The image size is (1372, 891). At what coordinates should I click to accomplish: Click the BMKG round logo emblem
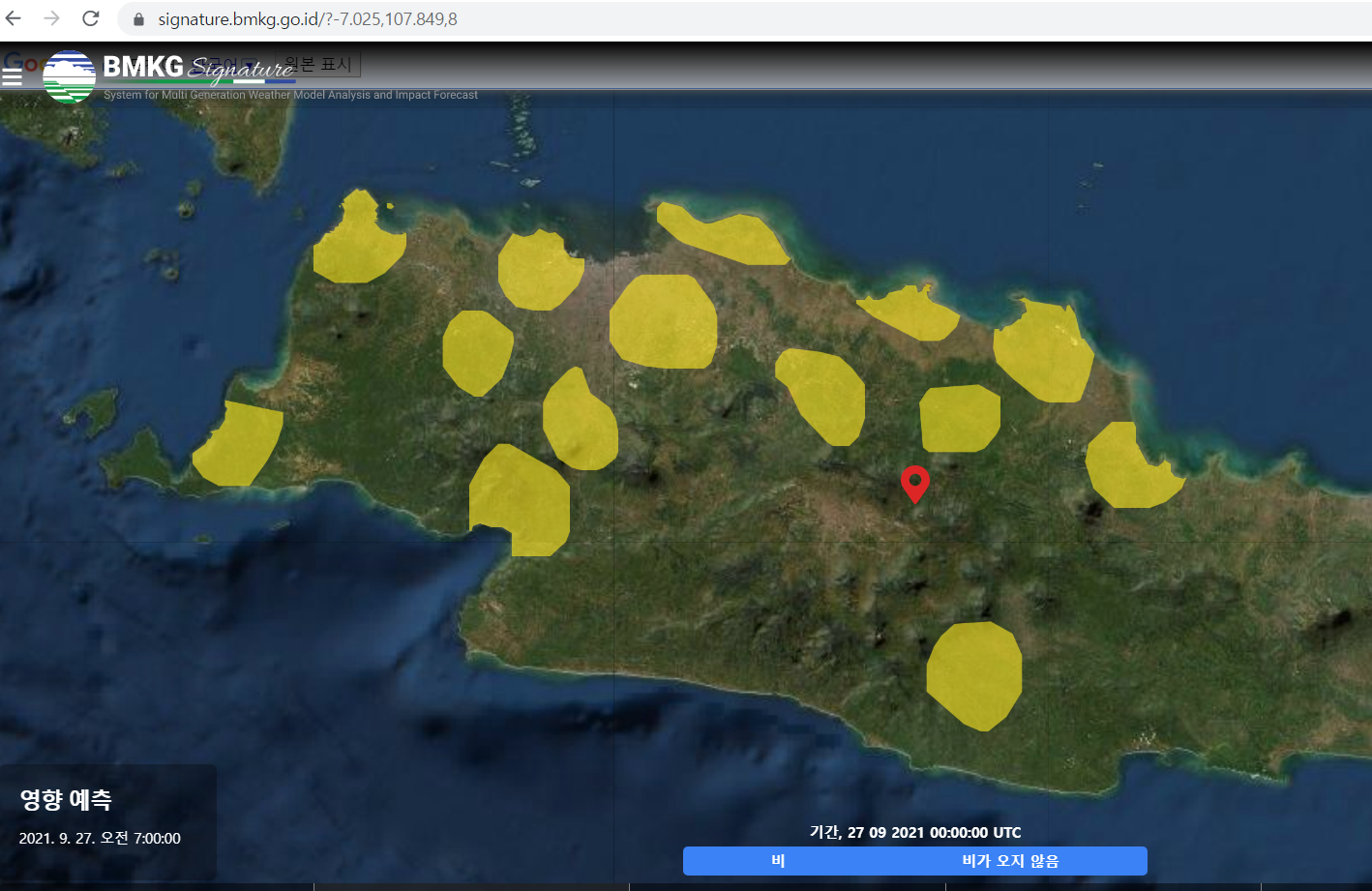(69, 77)
